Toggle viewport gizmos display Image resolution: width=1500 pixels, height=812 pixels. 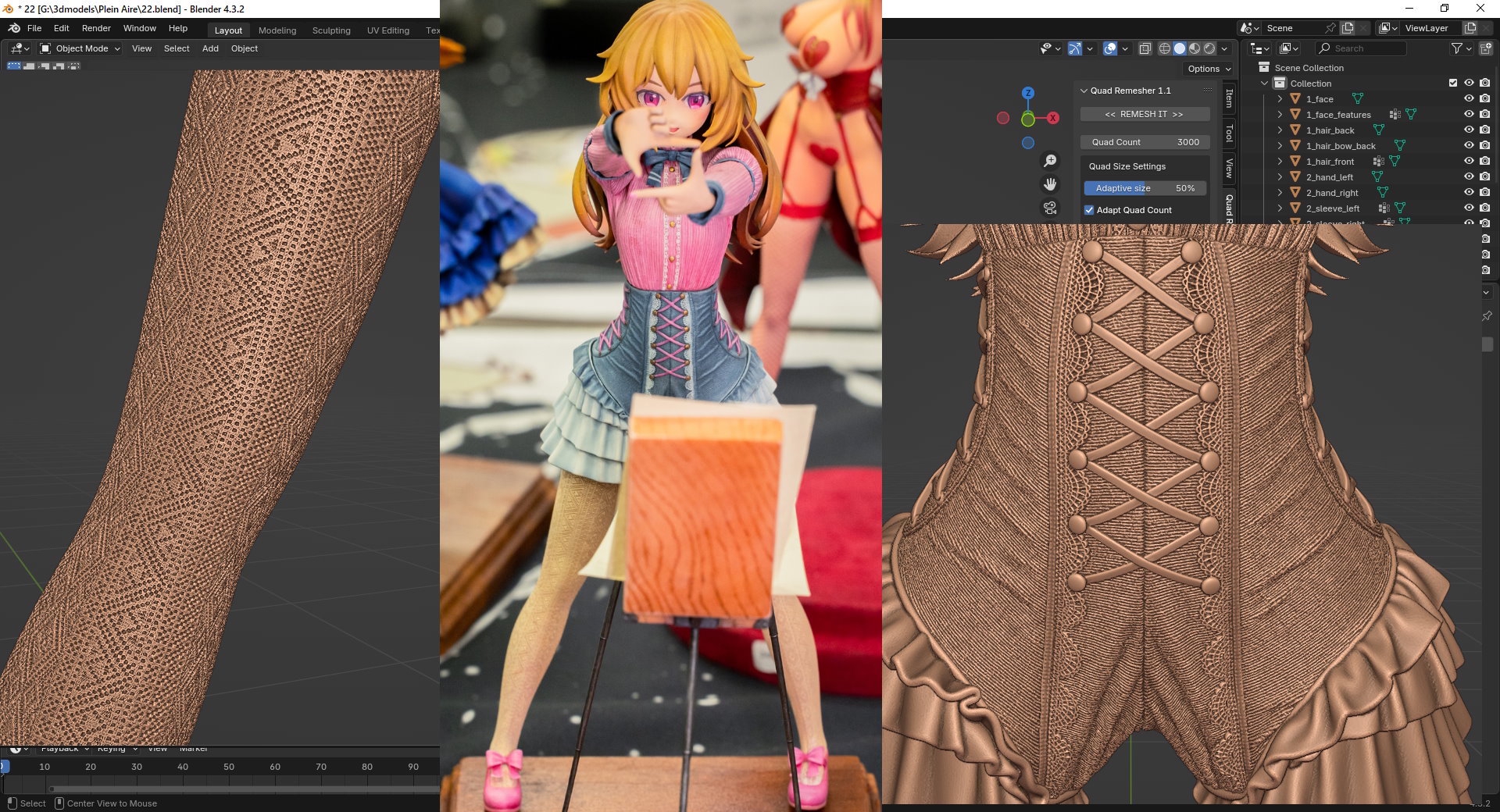coord(1075,48)
